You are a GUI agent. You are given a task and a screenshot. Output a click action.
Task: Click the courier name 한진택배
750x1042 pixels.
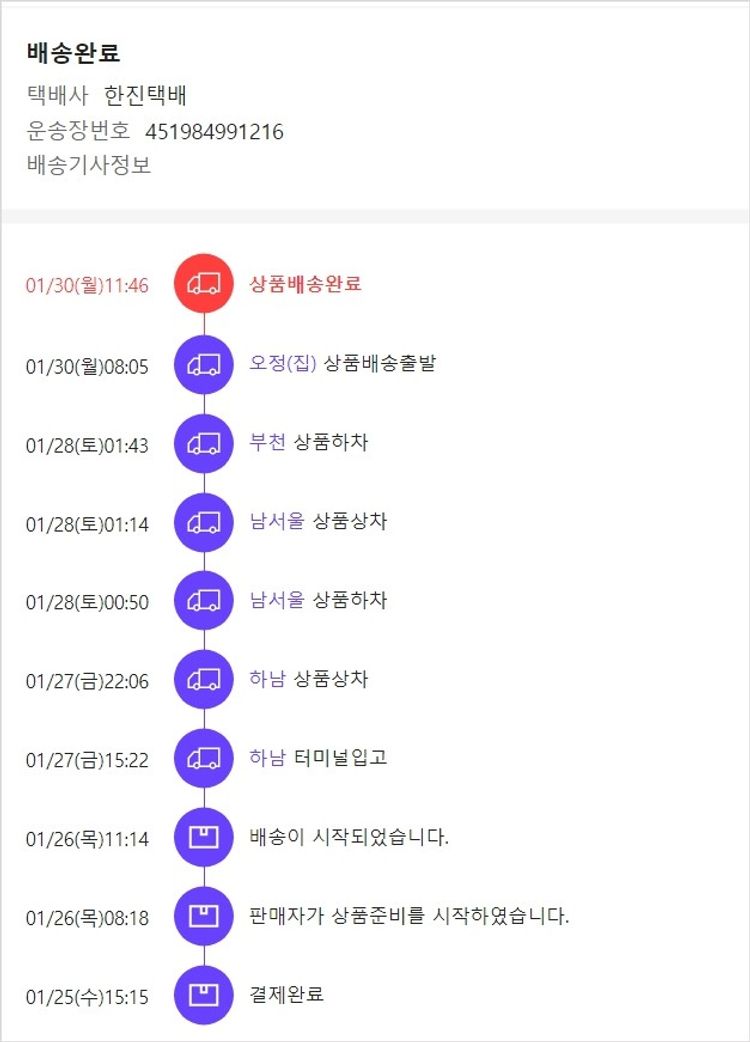pos(146,96)
